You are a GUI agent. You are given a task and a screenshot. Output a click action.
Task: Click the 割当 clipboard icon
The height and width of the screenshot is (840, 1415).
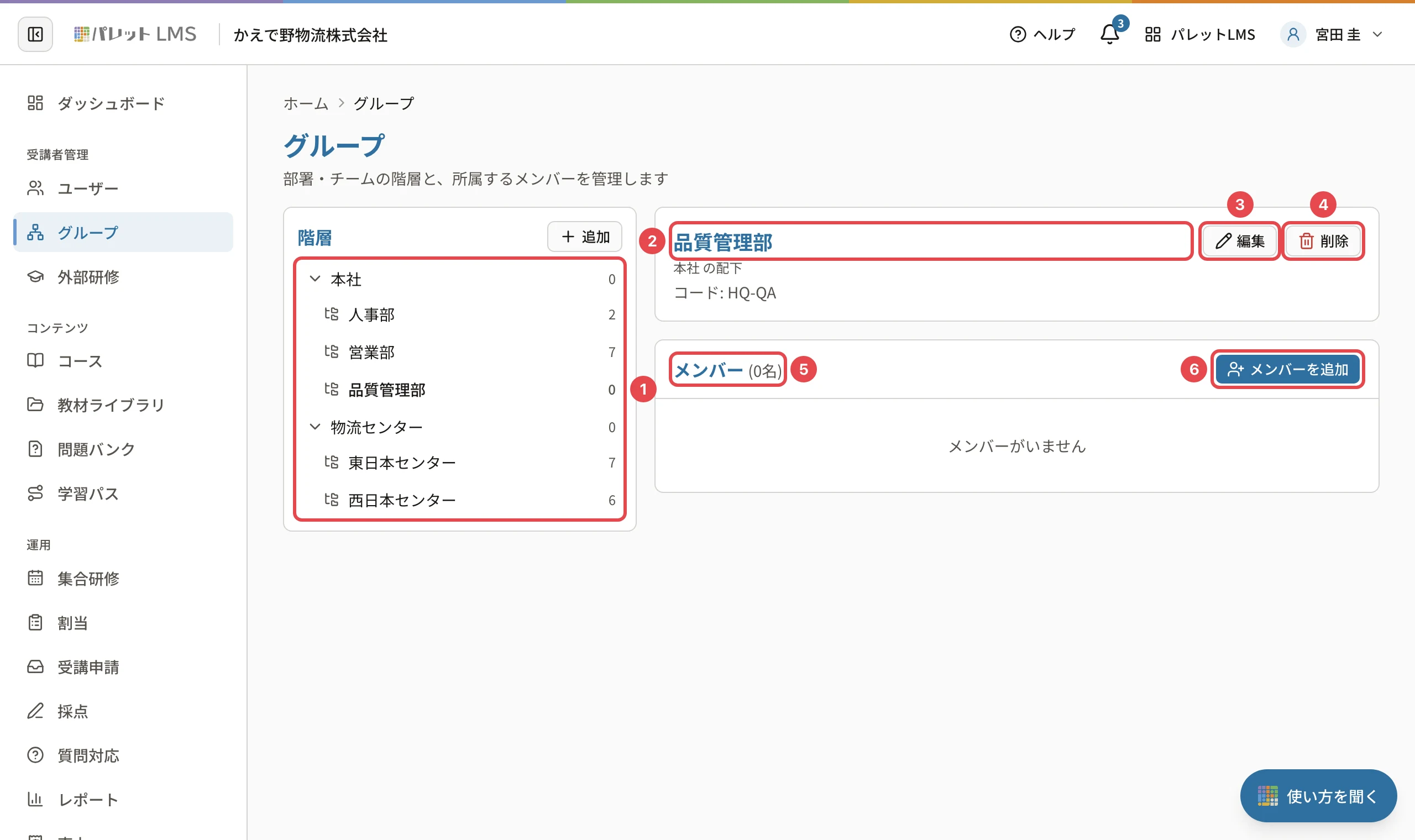(x=35, y=623)
